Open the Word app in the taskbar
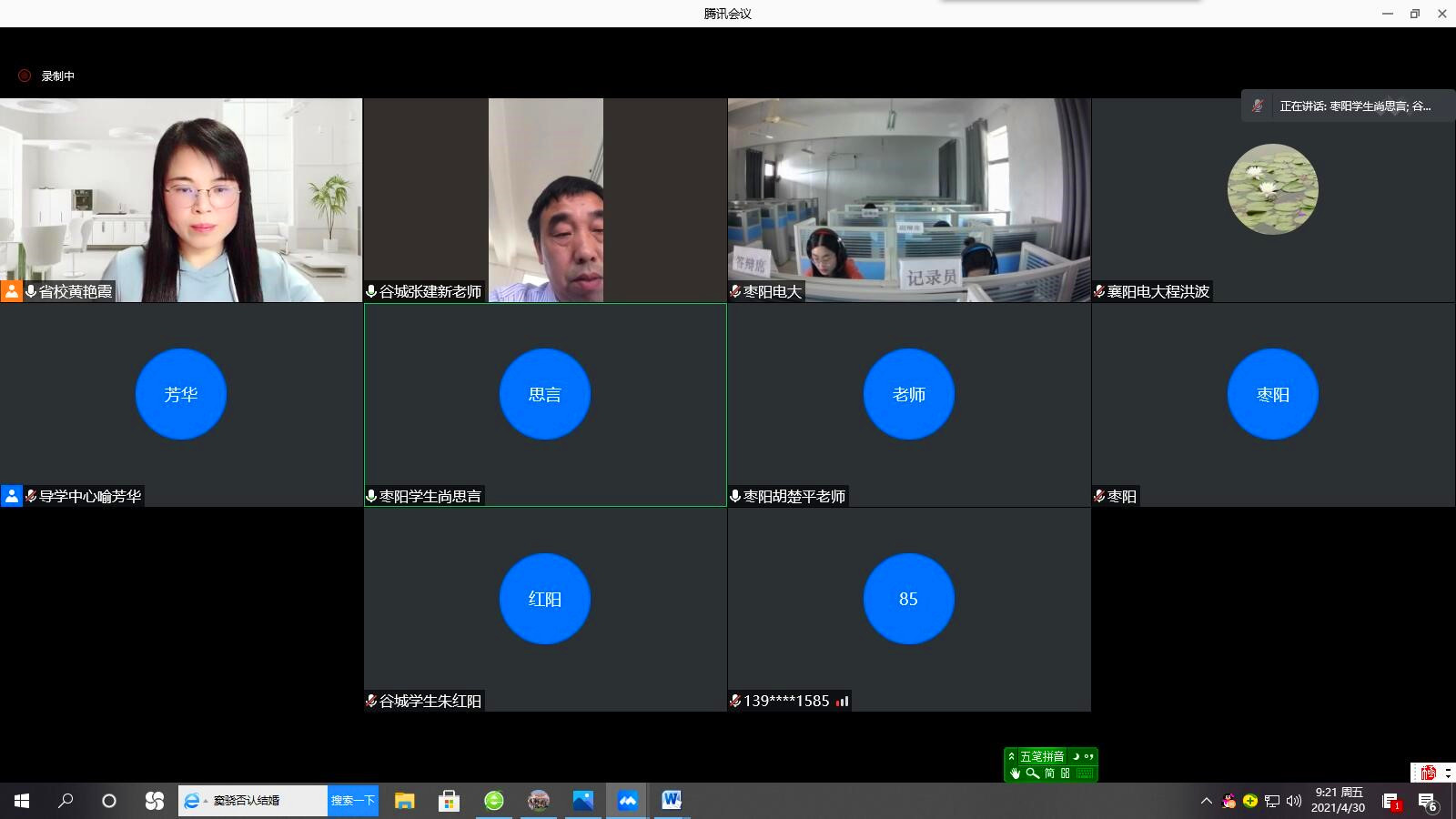The width and height of the screenshot is (1456, 819). pyautogui.click(x=672, y=801)
